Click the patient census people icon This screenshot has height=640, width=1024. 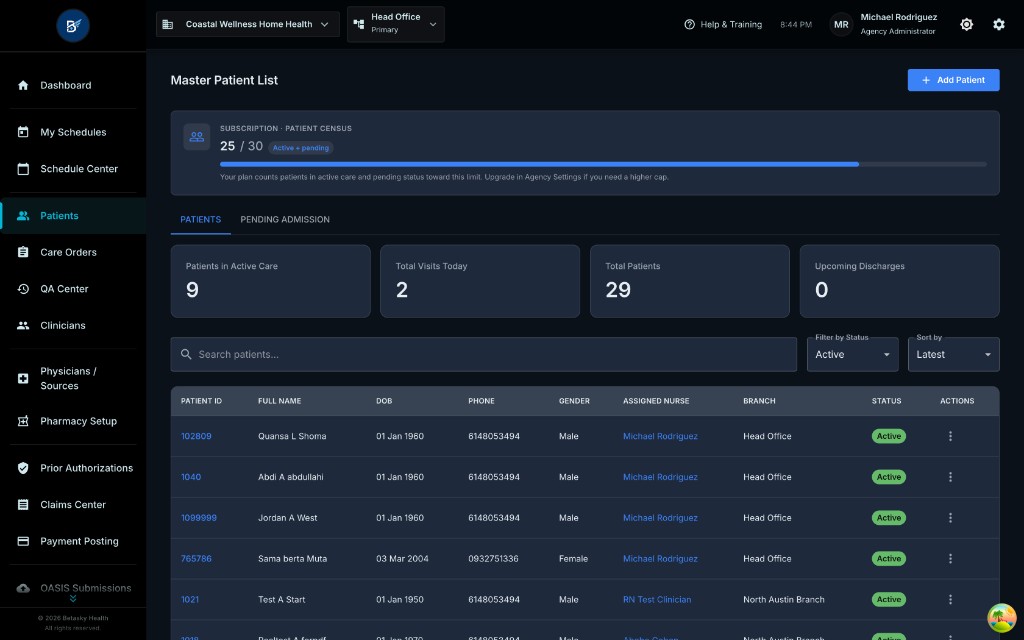(197, 137)
